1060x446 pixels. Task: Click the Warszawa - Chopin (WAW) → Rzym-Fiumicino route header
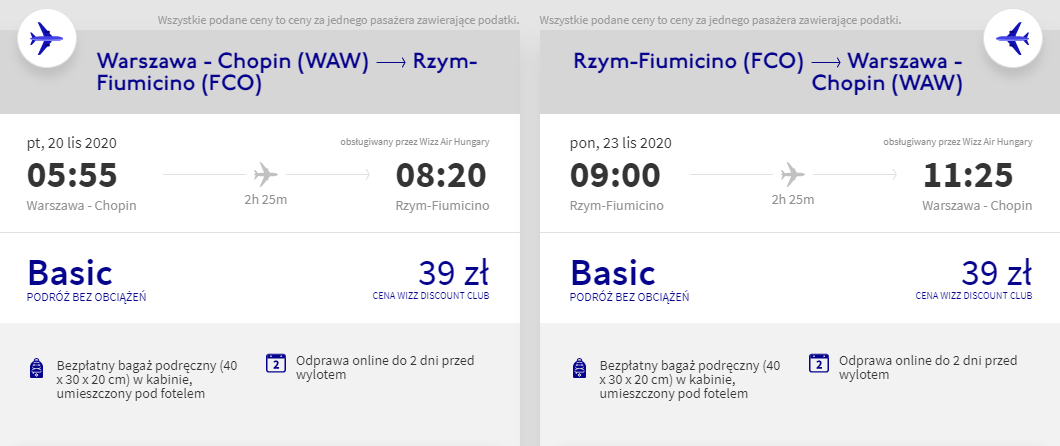point(287,72)
